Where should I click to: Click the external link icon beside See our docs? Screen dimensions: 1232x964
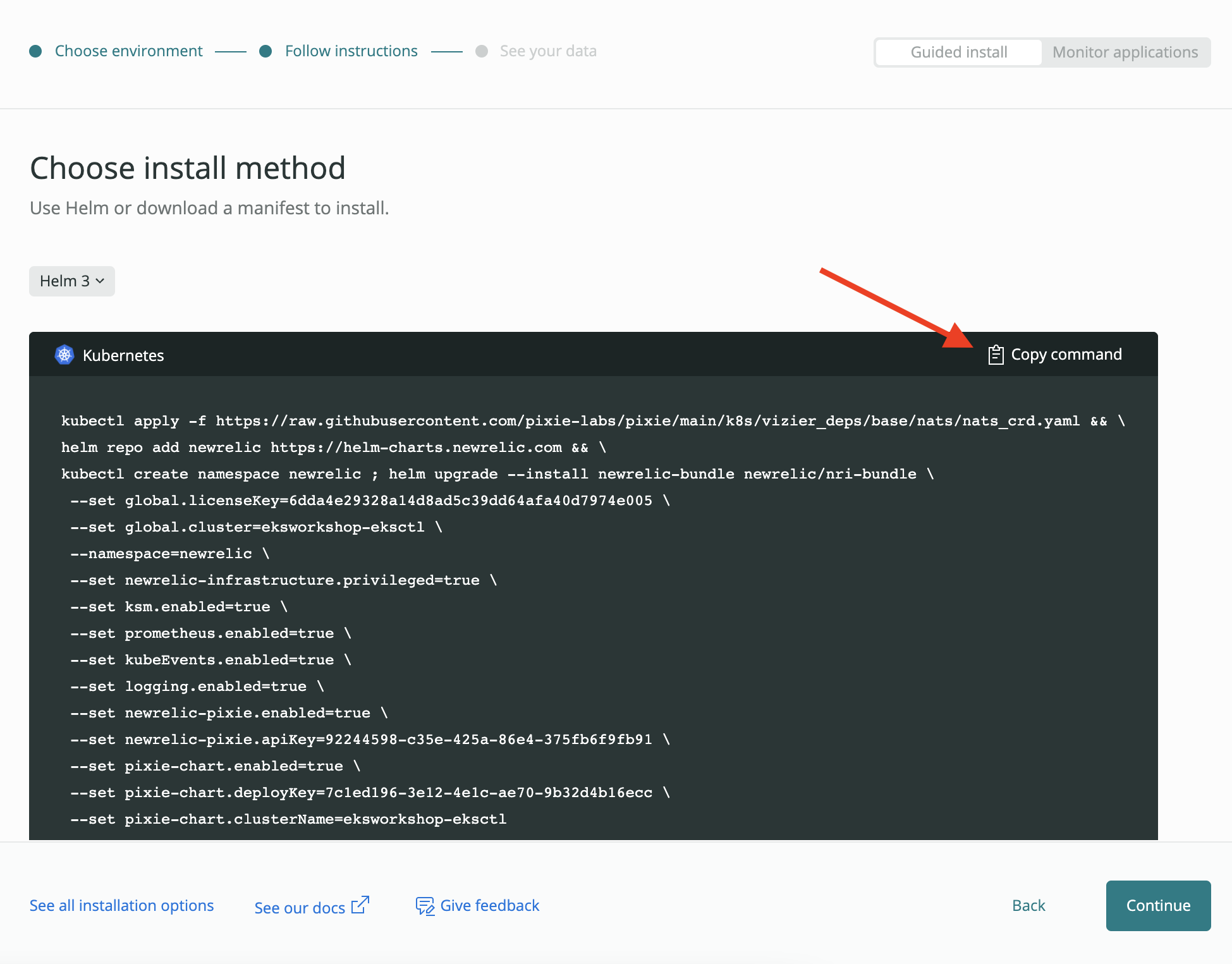pyautogui.click(x=360, y=905)
